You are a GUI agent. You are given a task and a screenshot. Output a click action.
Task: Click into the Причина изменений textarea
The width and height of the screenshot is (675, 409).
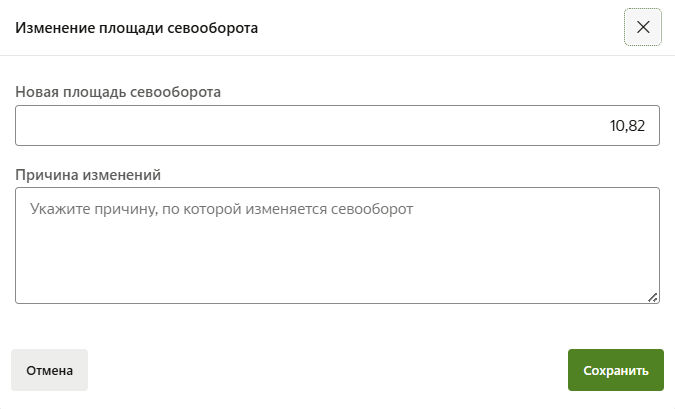click(337, 245)
